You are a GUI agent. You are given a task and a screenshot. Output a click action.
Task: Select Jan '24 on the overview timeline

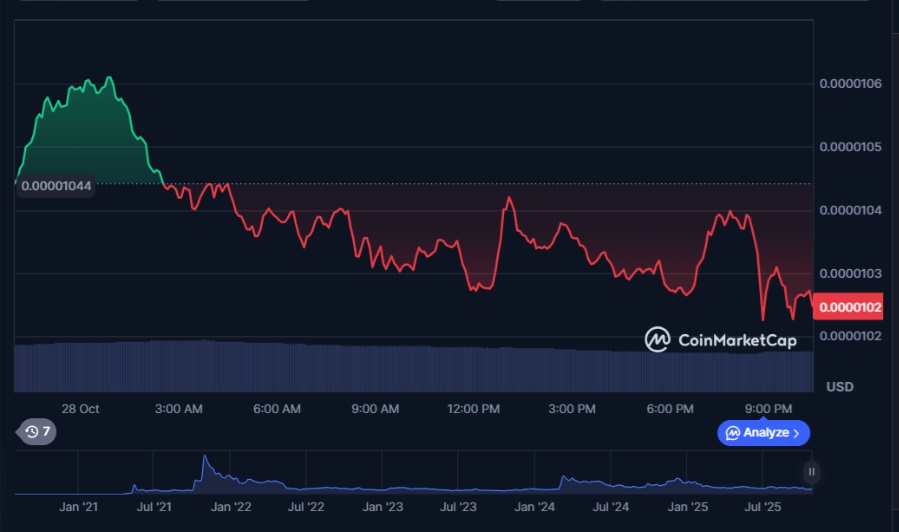534,507
